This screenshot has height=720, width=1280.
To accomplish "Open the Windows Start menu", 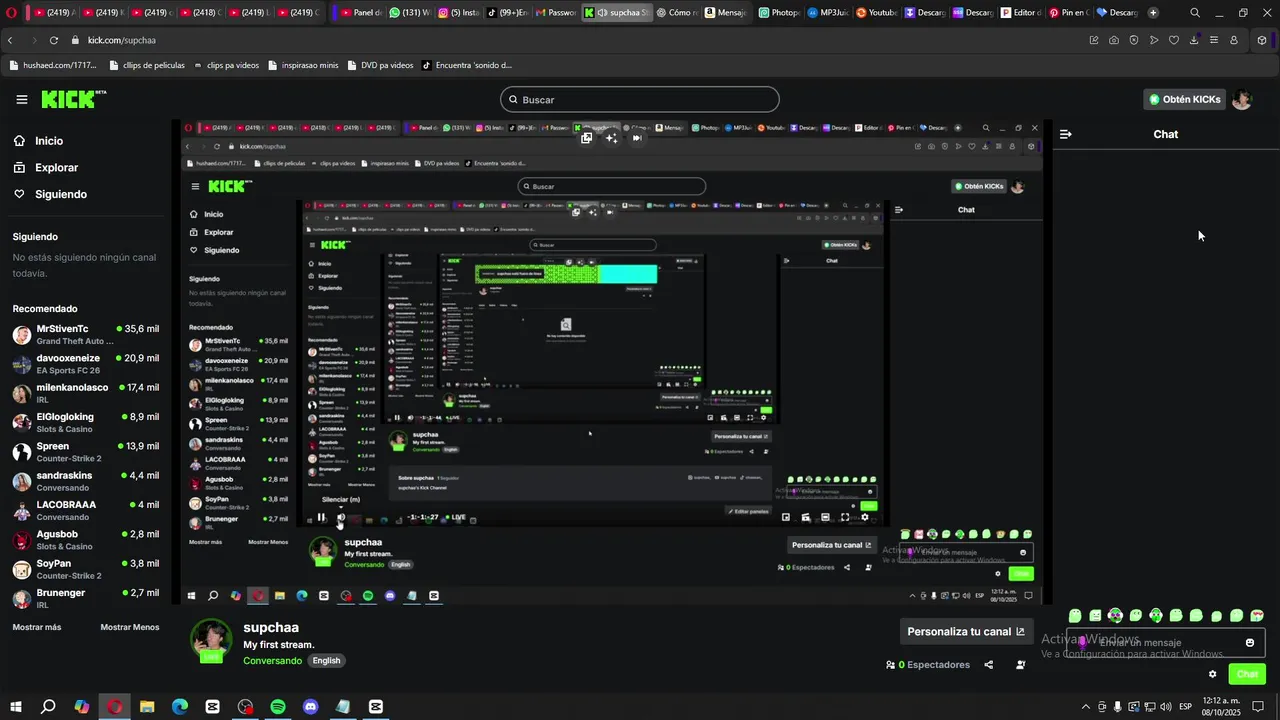I will click(x=16, y=707).
